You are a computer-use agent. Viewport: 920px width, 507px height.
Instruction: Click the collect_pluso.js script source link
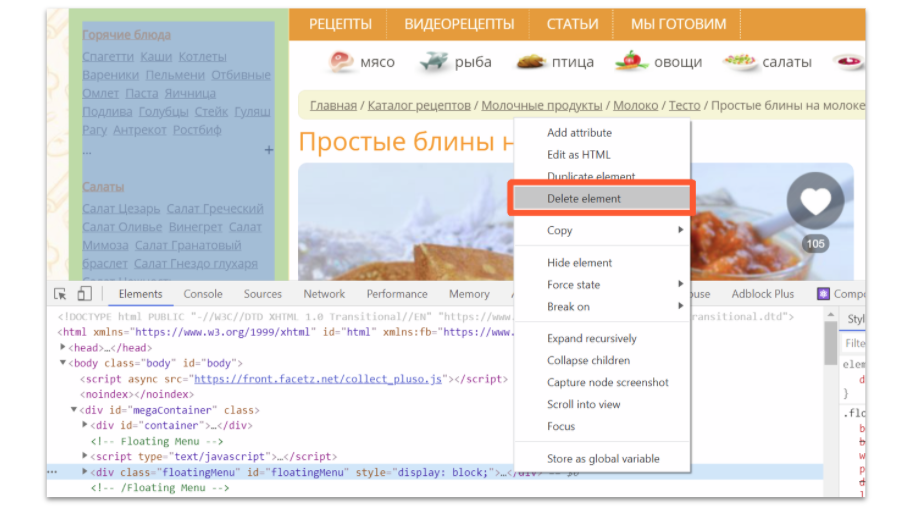click(x=317, y=378)
